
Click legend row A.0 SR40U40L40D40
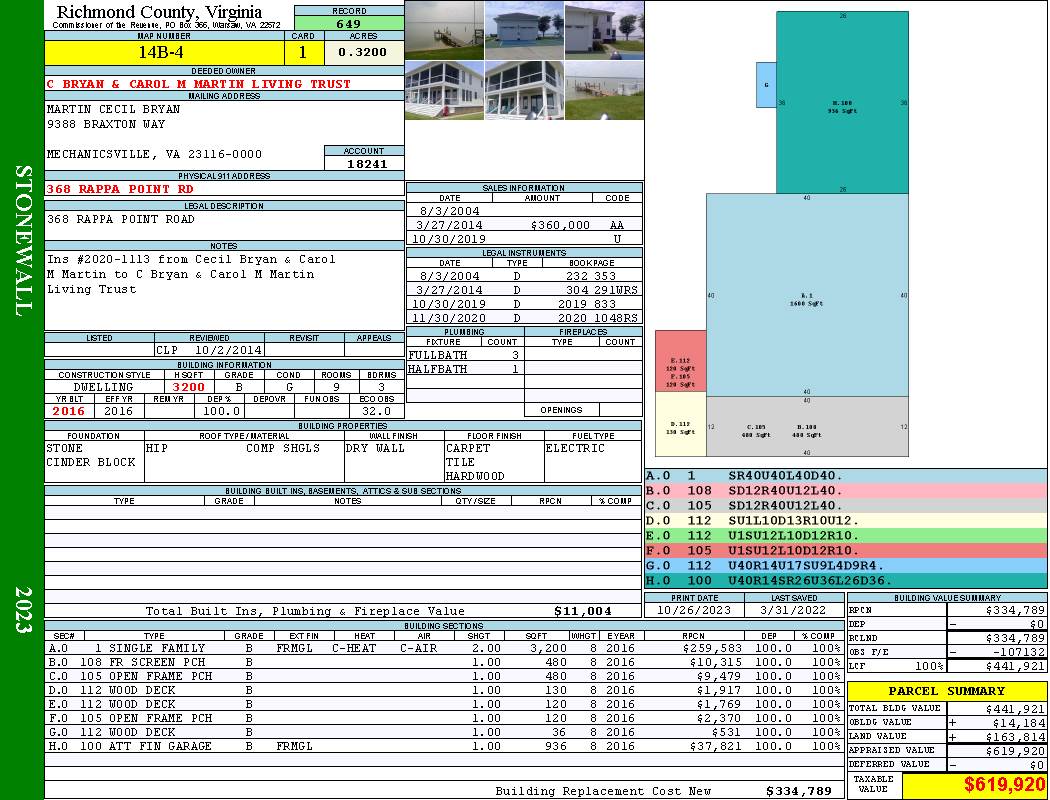click(846, 476)
